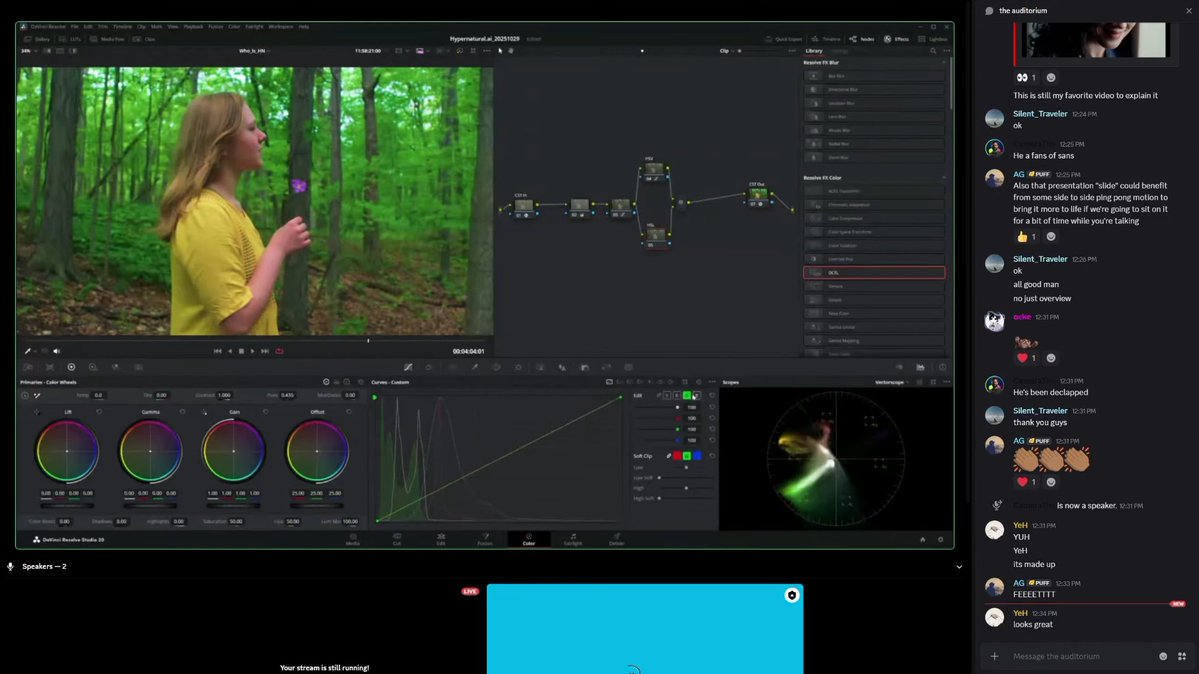Screen dimensions: 1199x674
Task: Open the Vectorscope scope type dropdown
Action: [892, 382]
